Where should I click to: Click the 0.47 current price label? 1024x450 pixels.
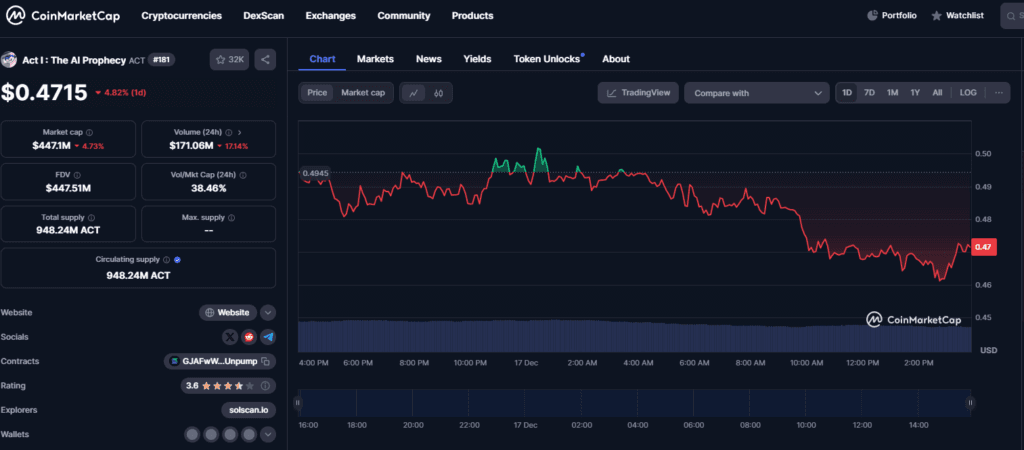[x=984, y=247]
